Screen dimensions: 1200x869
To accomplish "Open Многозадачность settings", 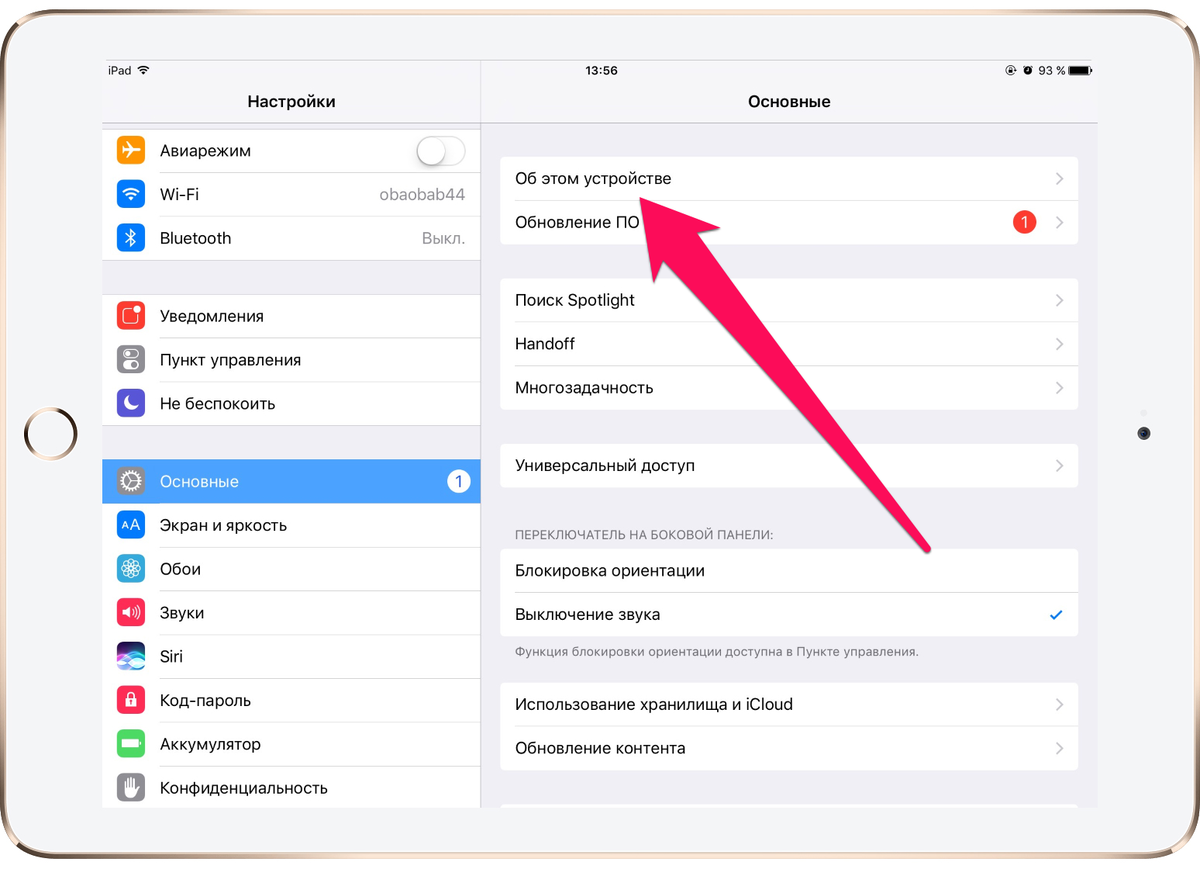I will click(x=789, y=388).
